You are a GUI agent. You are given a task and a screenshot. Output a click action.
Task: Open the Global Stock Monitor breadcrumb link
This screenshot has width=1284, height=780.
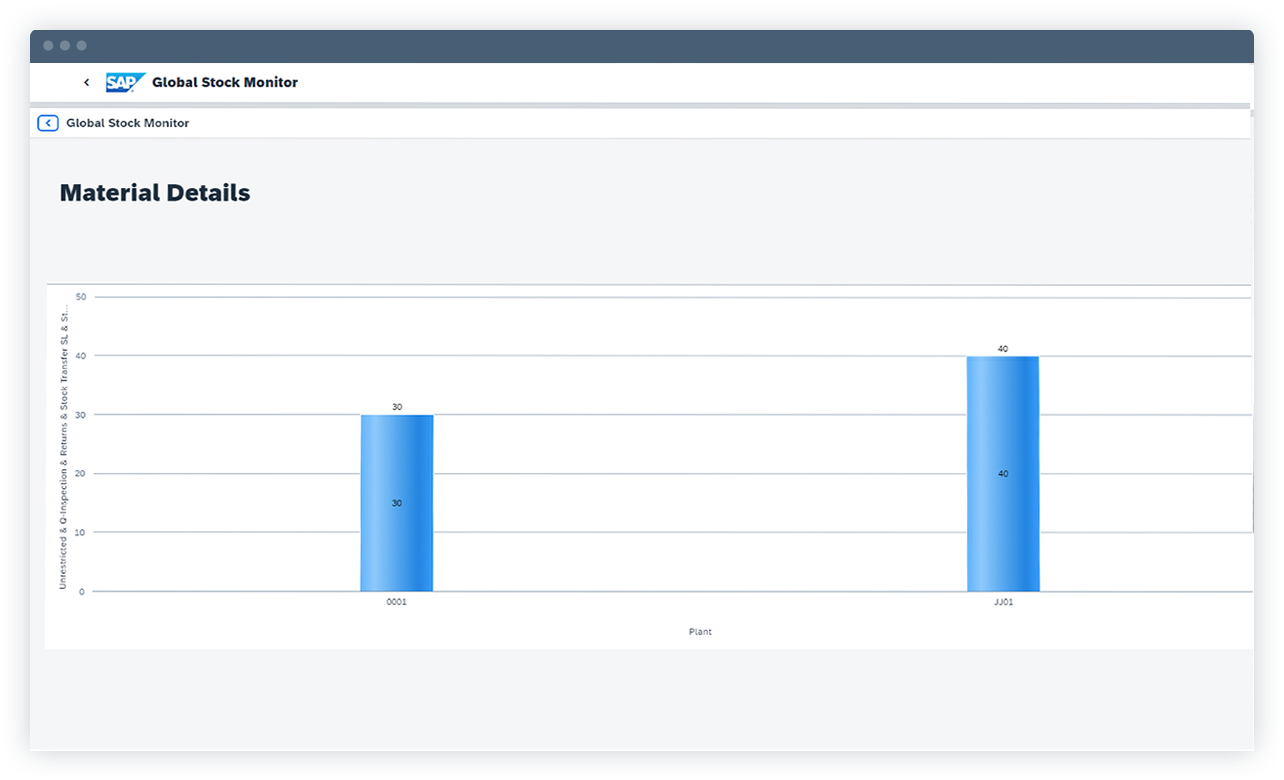pos(127,122)
